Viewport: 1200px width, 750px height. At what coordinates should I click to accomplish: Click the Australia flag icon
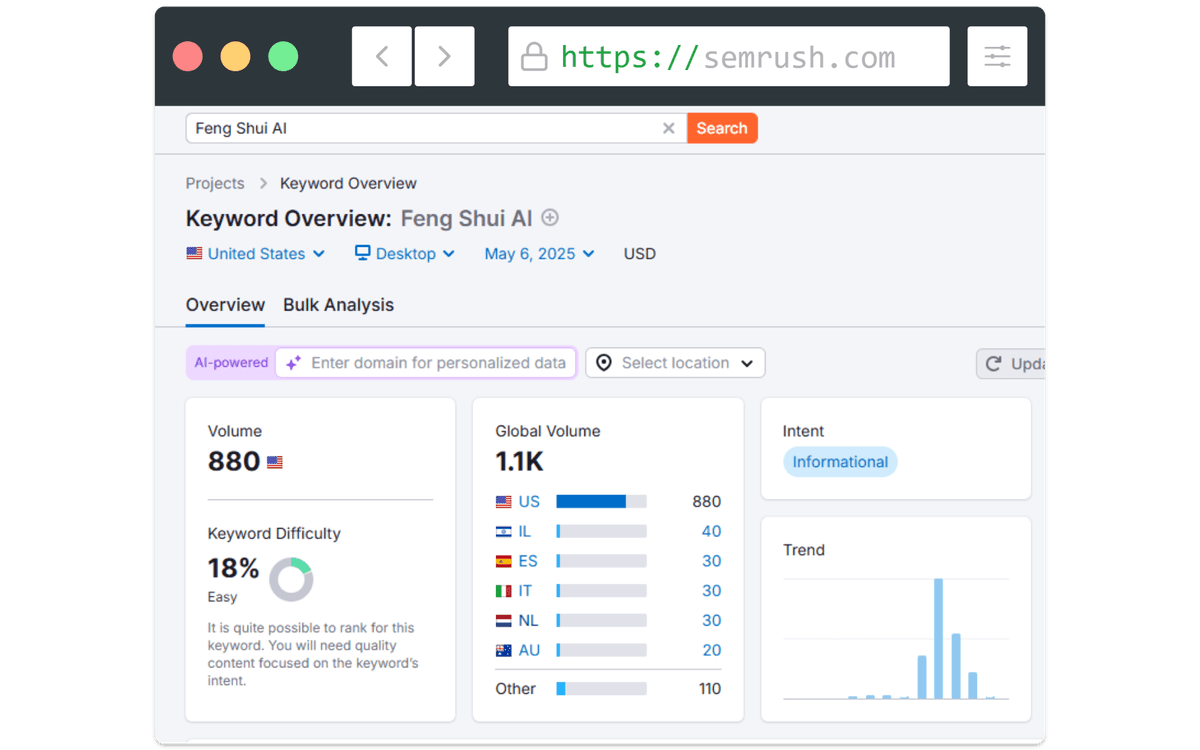pyautogui.click(x=504, y=650)
